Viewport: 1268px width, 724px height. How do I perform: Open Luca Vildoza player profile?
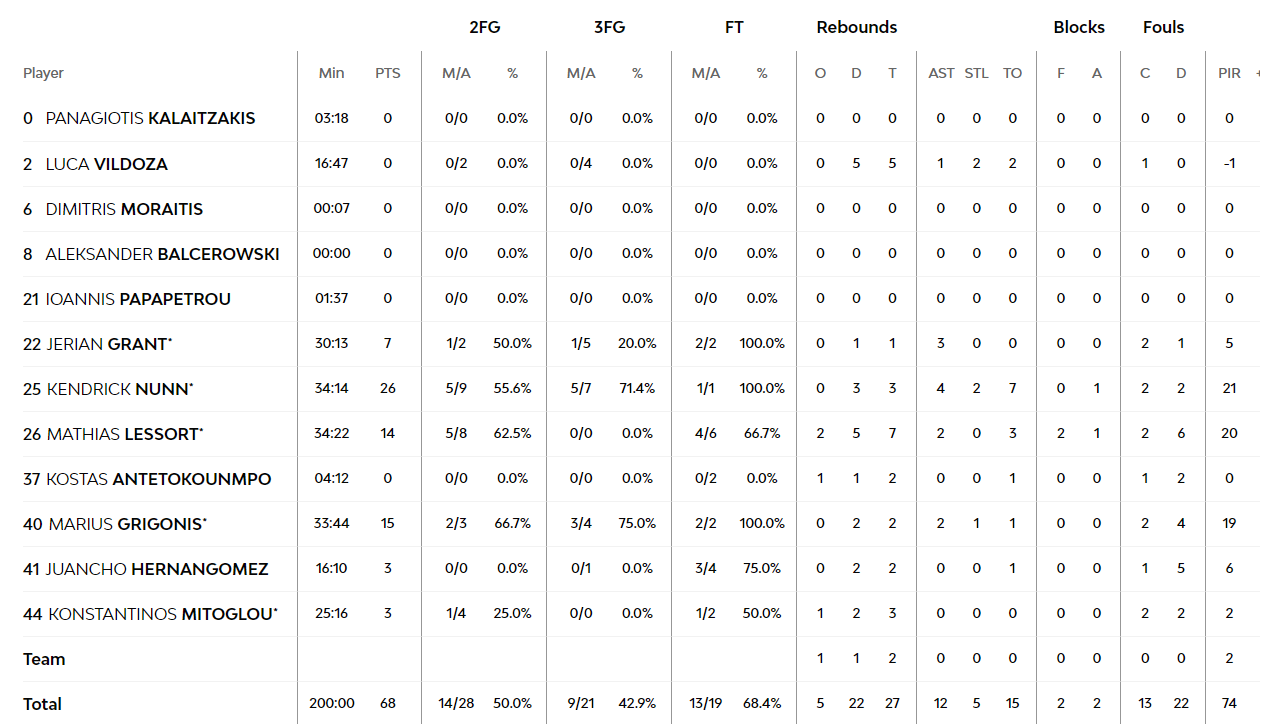107,164
